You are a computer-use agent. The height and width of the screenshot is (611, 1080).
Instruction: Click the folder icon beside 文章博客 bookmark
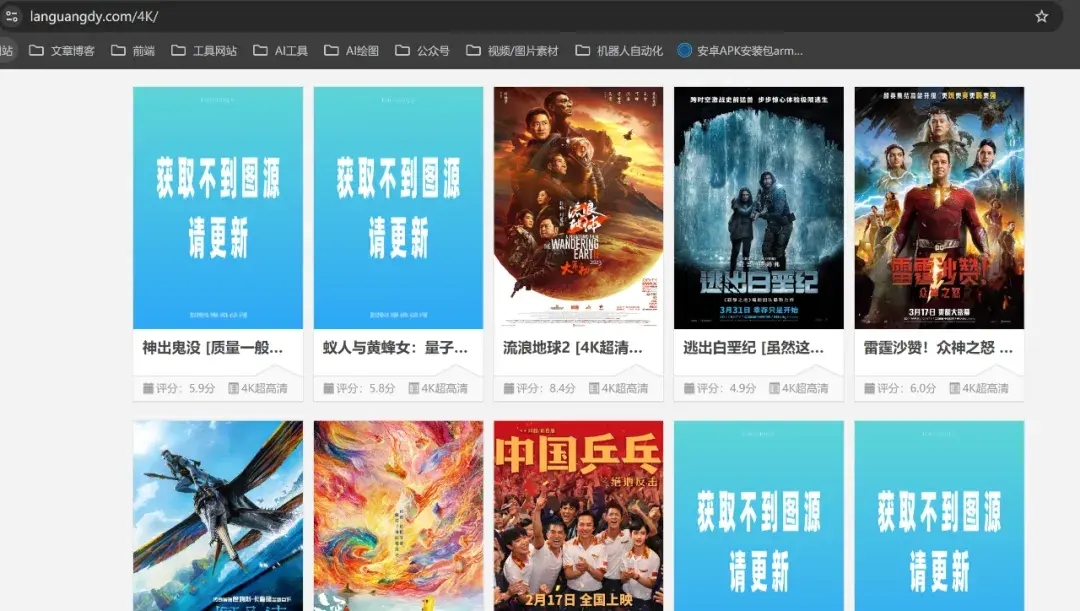[37, 50]
